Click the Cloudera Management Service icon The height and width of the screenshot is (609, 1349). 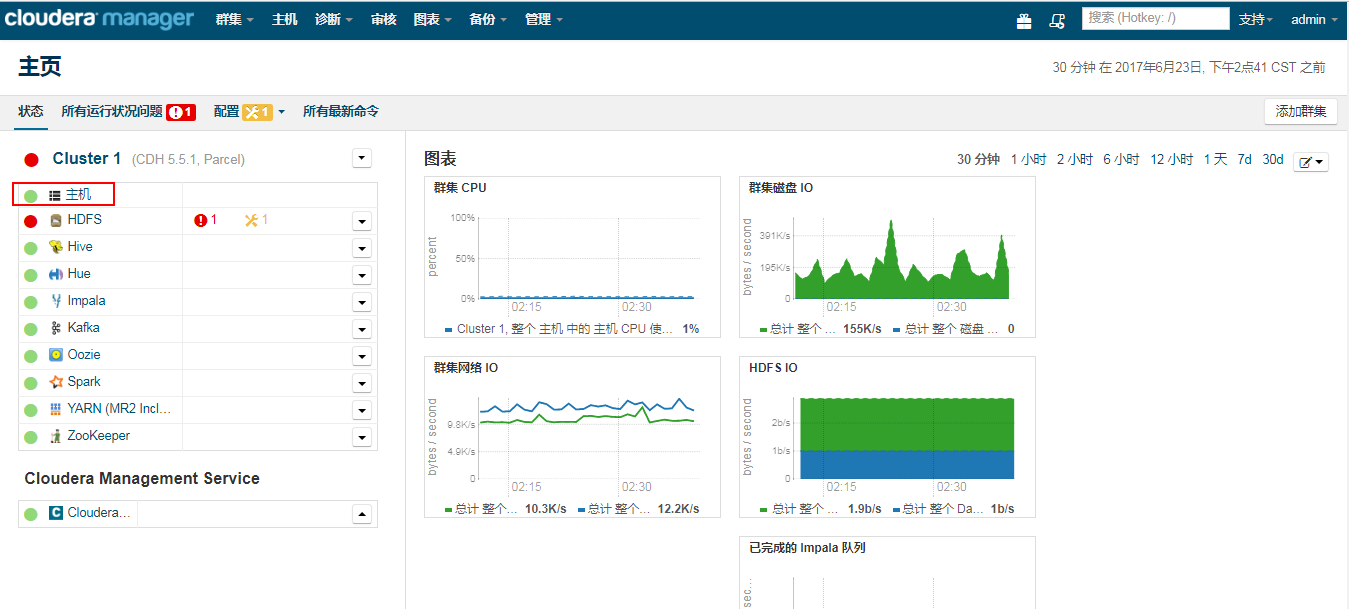coord(56,513)
